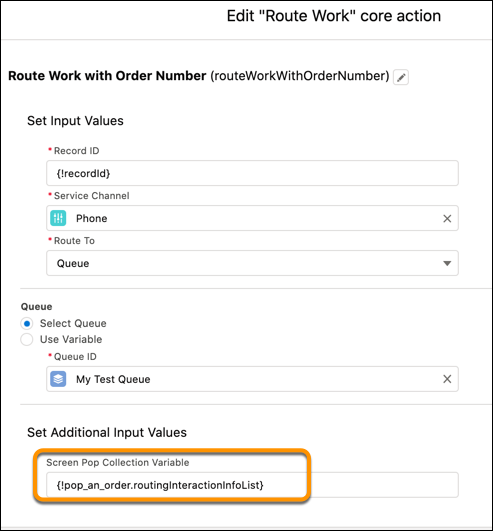The image size is (493, 531).
Task: Click the Service Channel field showing Phone
Action: click(x=252, y=218)
